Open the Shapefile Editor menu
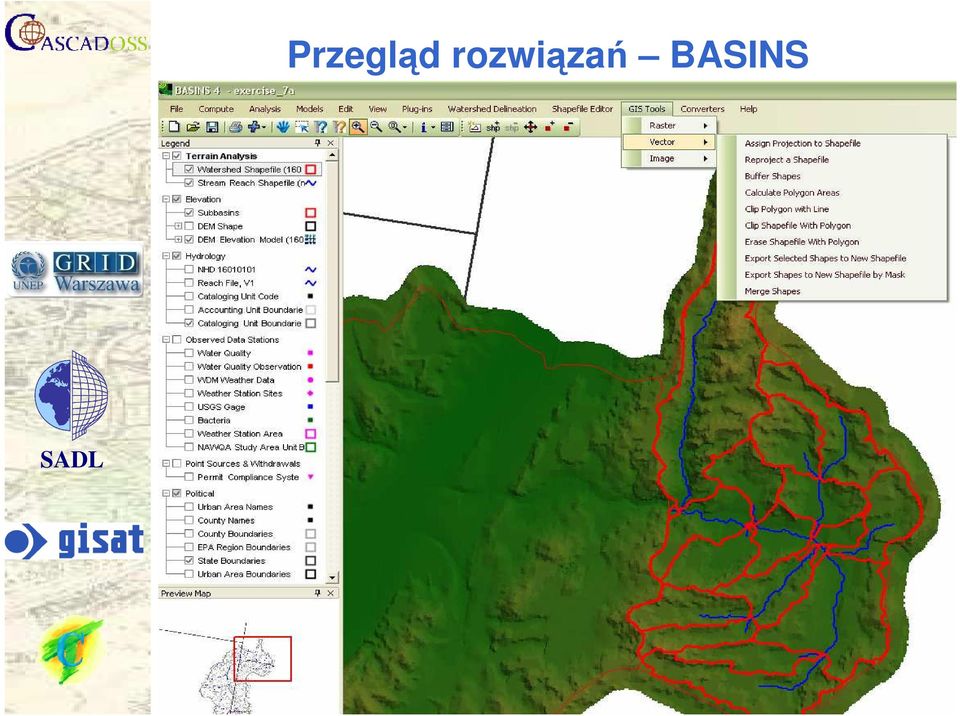This screenshot has height=716, width=960. [x=582, y=109]
